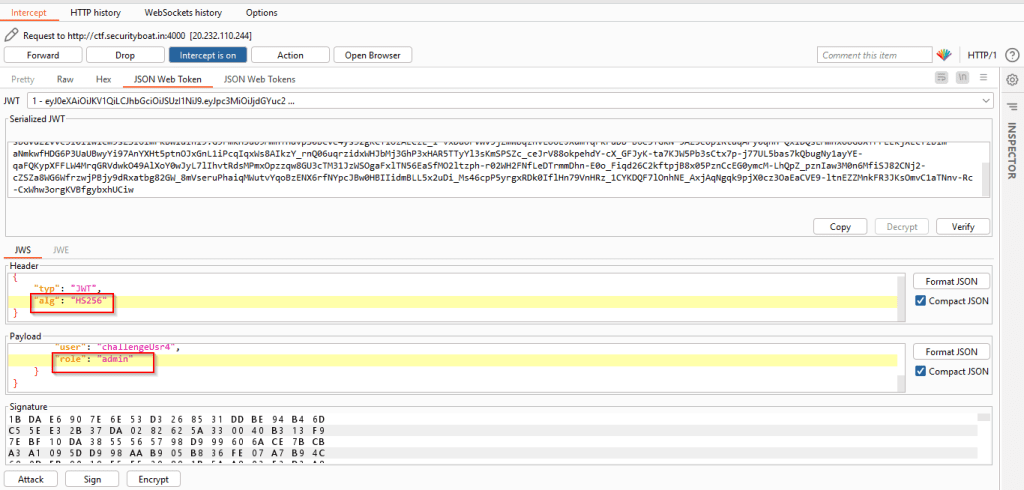1024x490 pixels.
Task: Toggle the line wrap icon in editor toolbar
Action: 941,78
